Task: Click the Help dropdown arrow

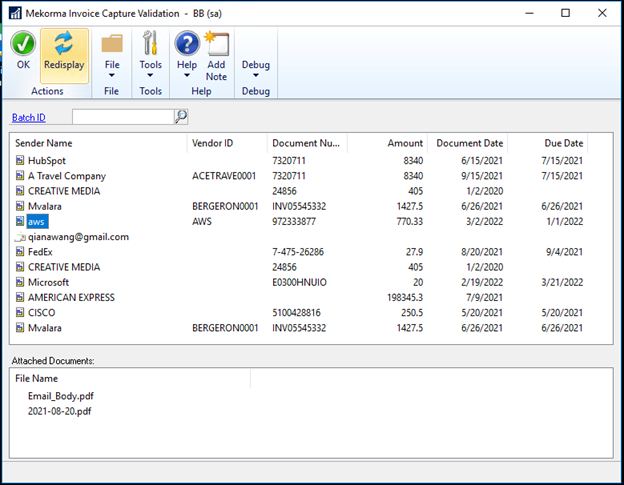Action: tap(187, 75)
